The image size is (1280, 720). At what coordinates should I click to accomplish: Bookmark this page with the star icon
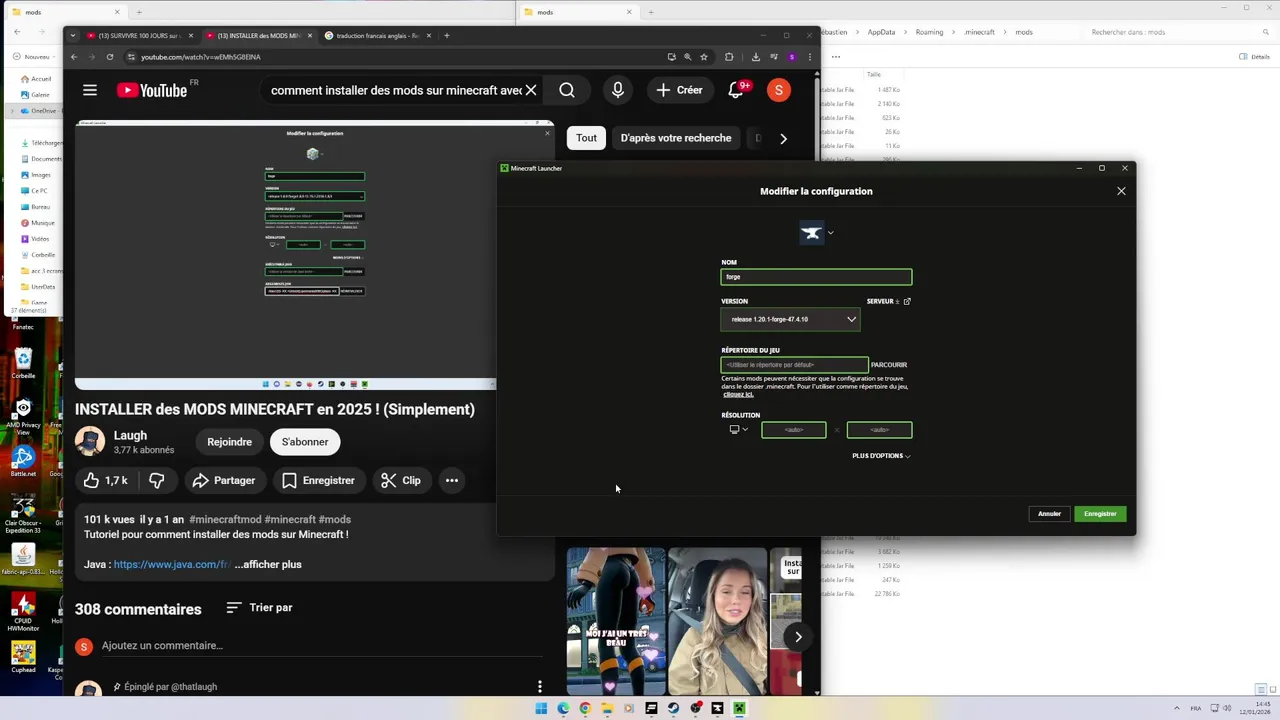click(x=704, y=57)
